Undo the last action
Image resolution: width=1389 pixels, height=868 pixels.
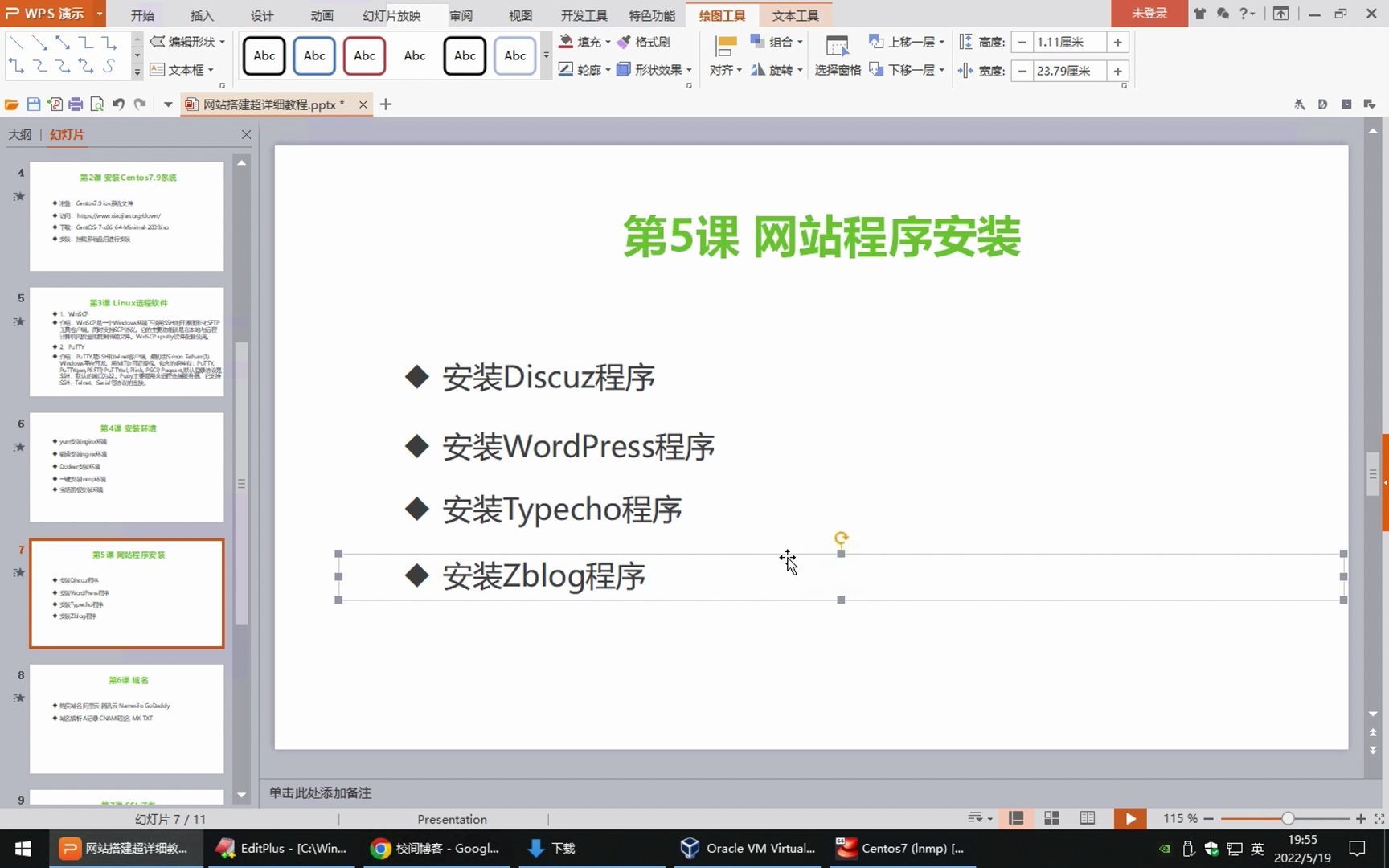[119, 104]
